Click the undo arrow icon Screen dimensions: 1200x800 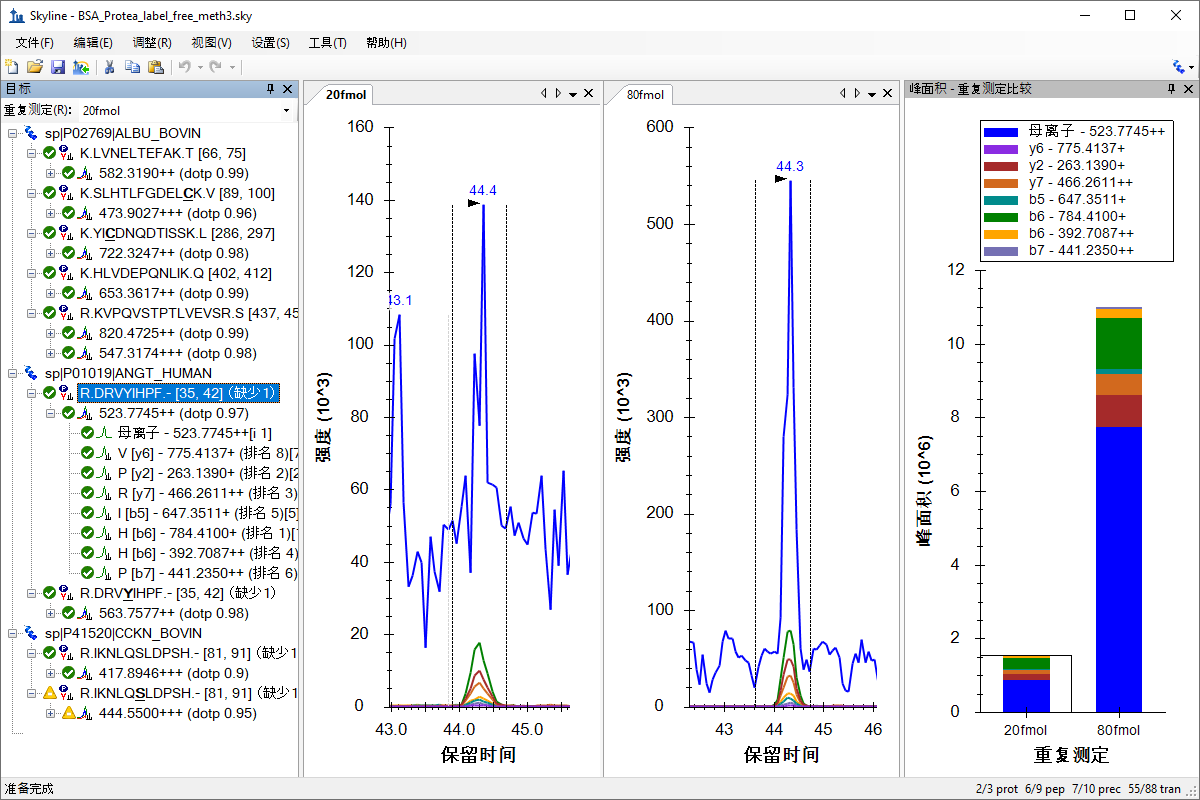pyautogui.click(x=184, y=66)
